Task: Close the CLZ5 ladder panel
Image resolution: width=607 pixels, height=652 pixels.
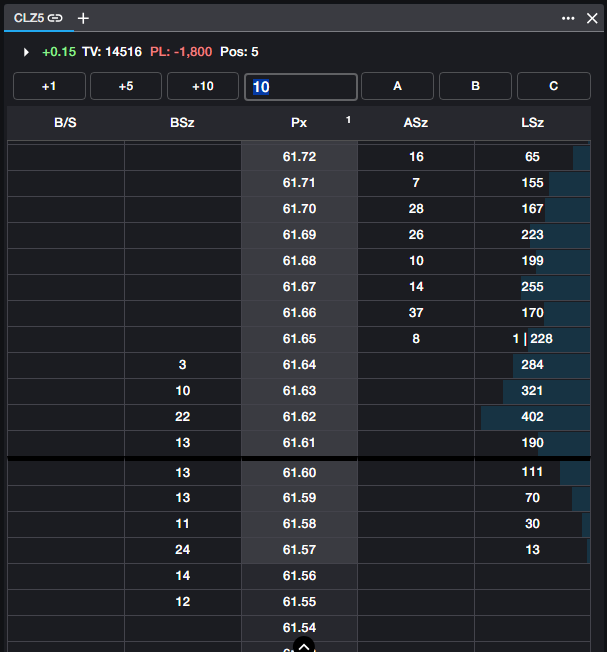Action: click(591, 18)
